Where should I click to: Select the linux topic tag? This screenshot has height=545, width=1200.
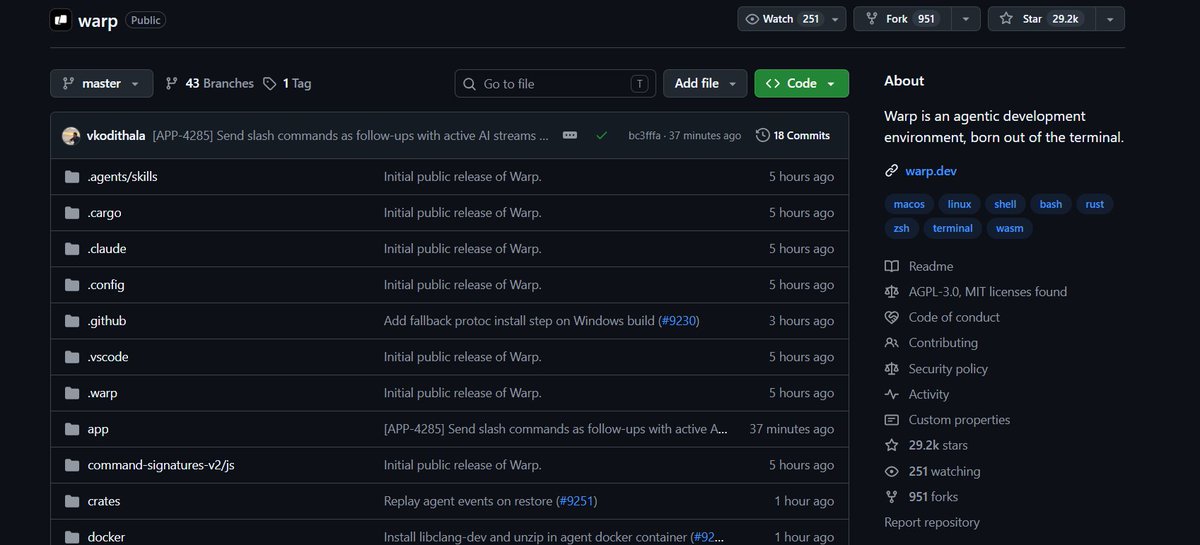coord(959,204)
